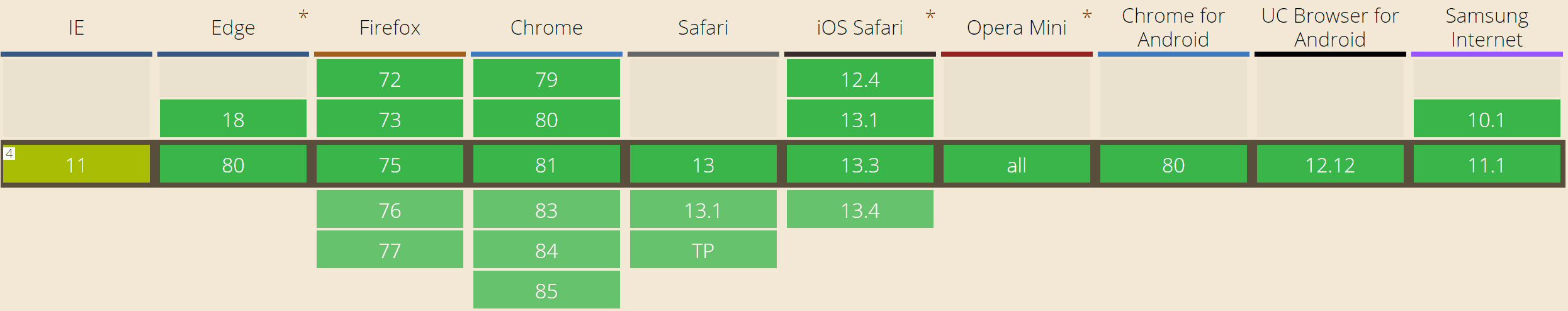This screenshot has width=1568, height=311.
Task: Click the Safari column header
Action: [x=703, y=28]
